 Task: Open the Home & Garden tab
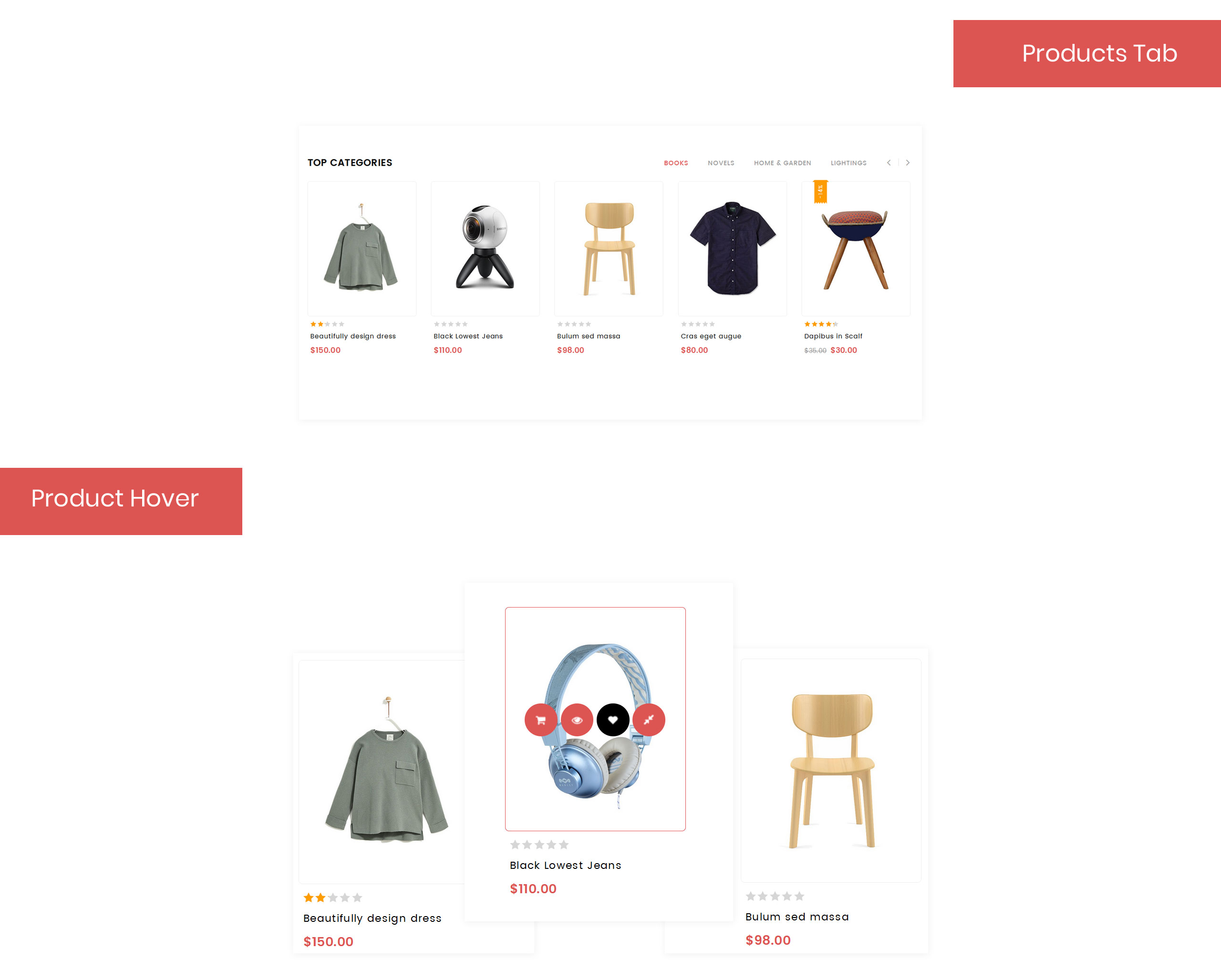pos(782,163)
